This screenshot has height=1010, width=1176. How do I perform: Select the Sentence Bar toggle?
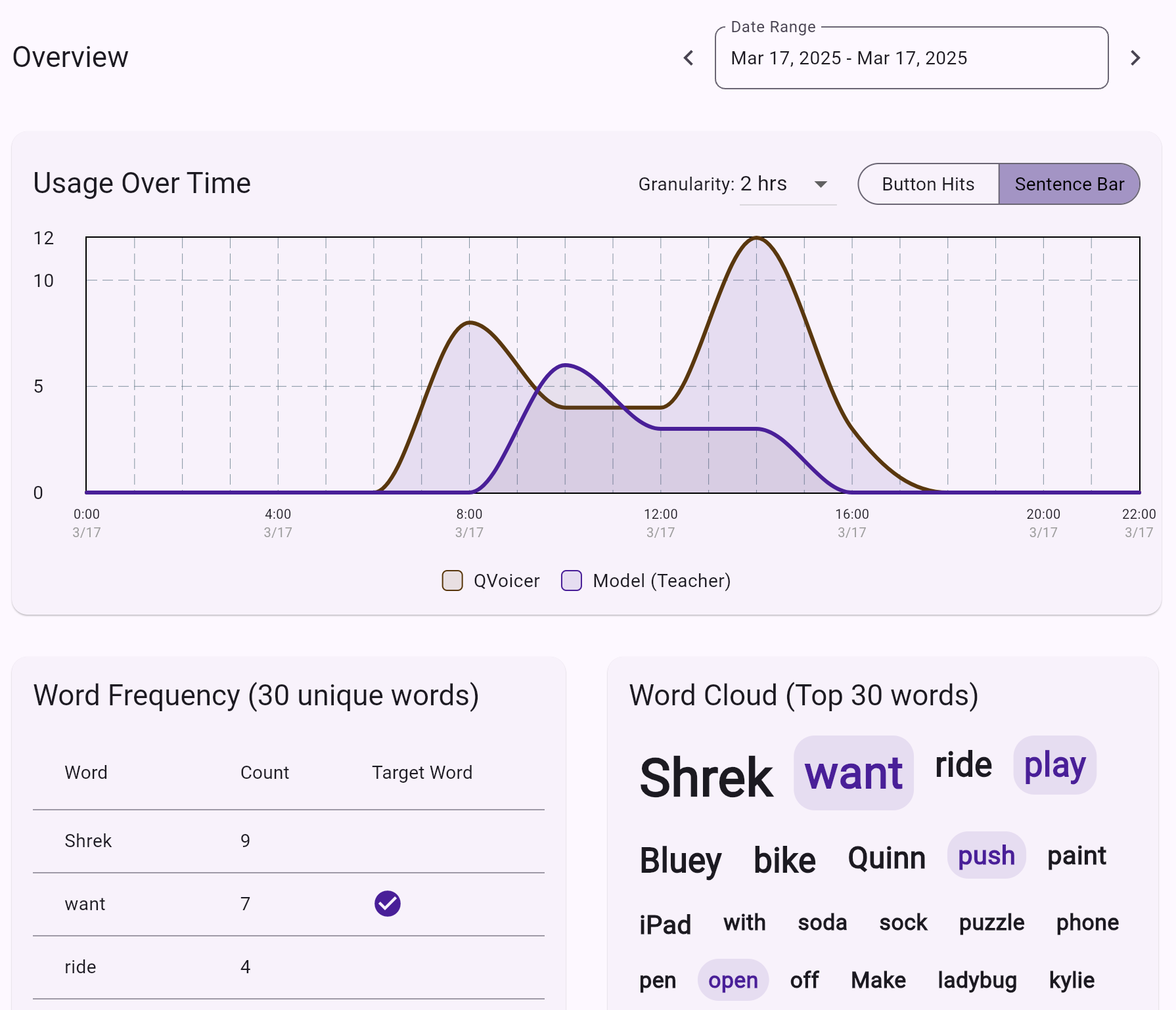(1069, 184)
